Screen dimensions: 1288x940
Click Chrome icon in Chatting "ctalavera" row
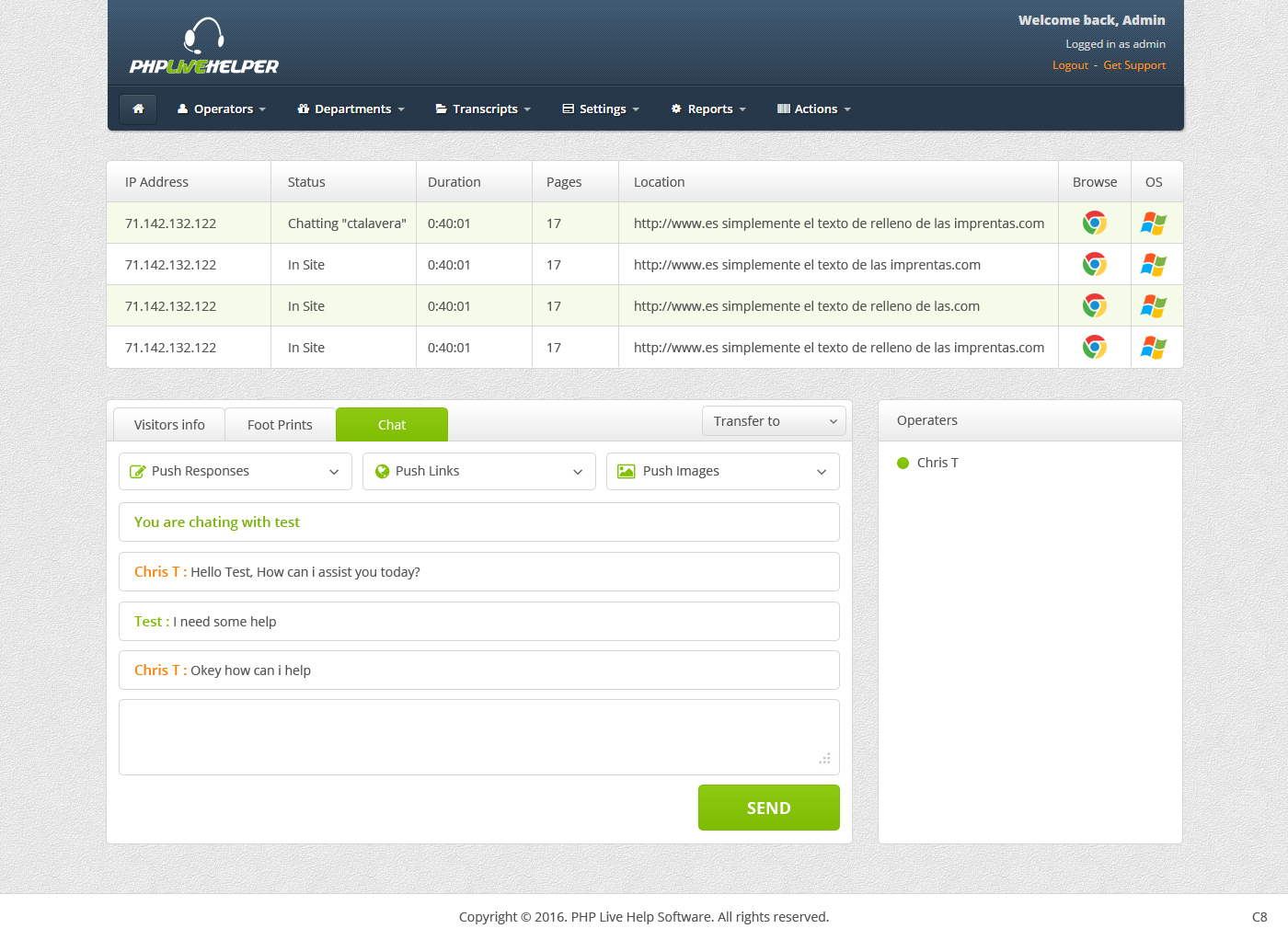(x=1094, y=223)
